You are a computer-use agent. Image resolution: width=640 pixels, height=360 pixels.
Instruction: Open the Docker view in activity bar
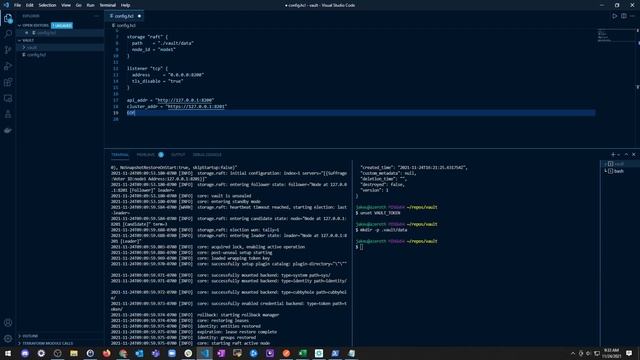pos(8,131)
